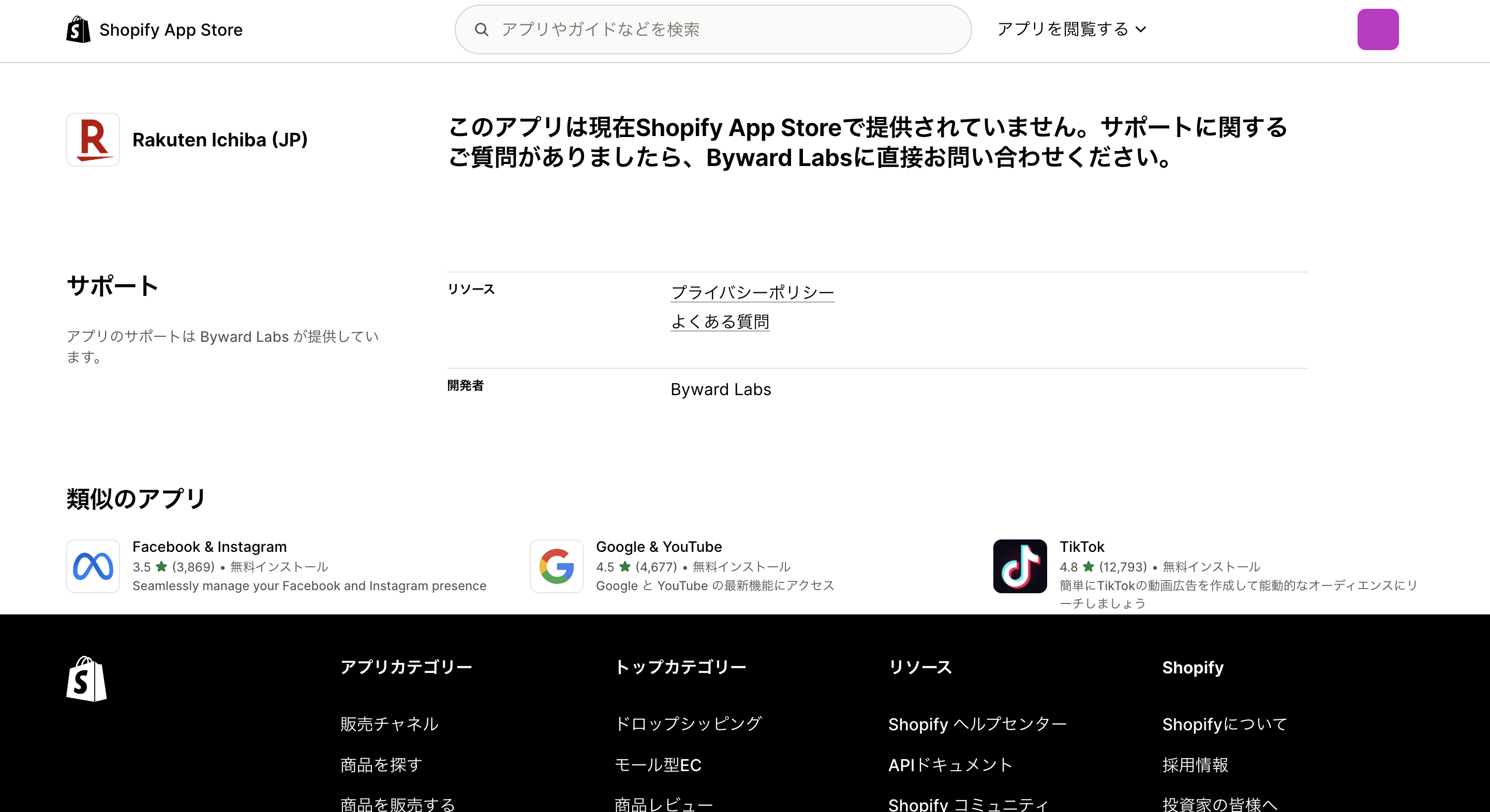Open Shopify ヘルプセンター
The height and width of the screenshot is (812, 1490).
click(x=977, y=724)
